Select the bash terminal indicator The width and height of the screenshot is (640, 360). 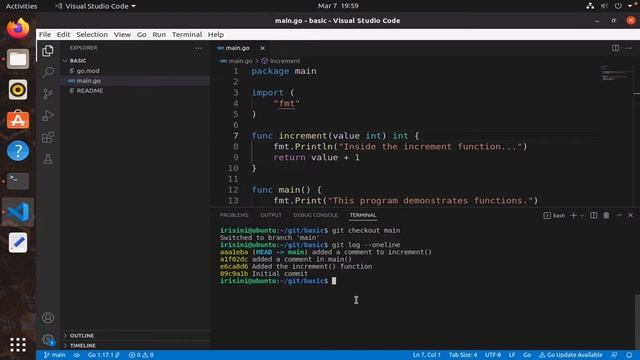coord(554,215)
